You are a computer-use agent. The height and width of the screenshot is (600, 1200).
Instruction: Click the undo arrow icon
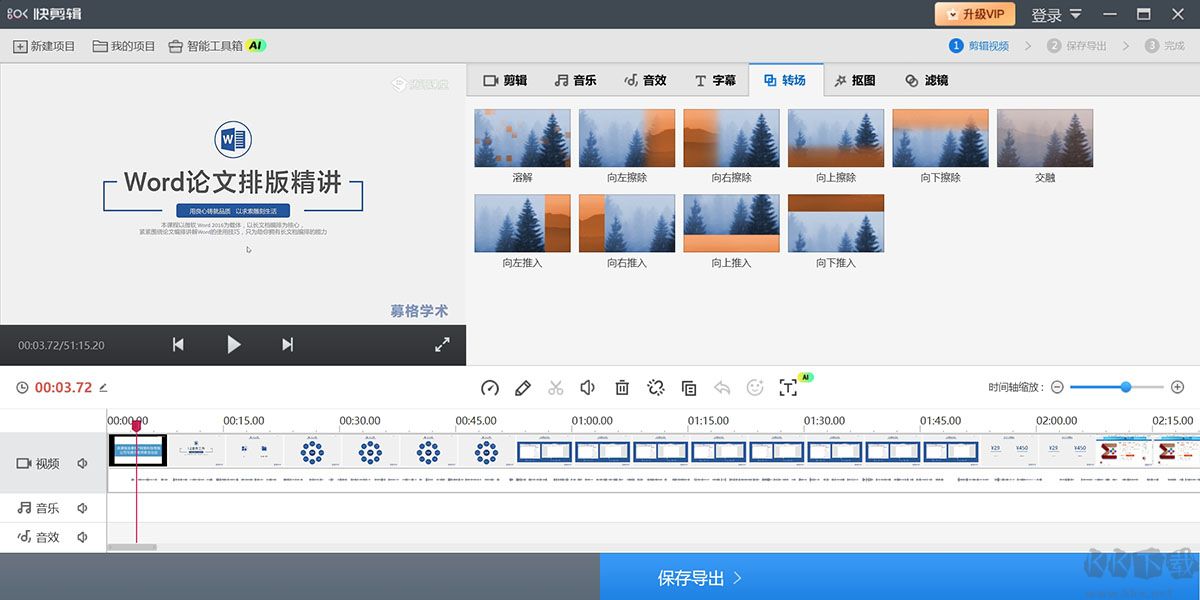721,388
